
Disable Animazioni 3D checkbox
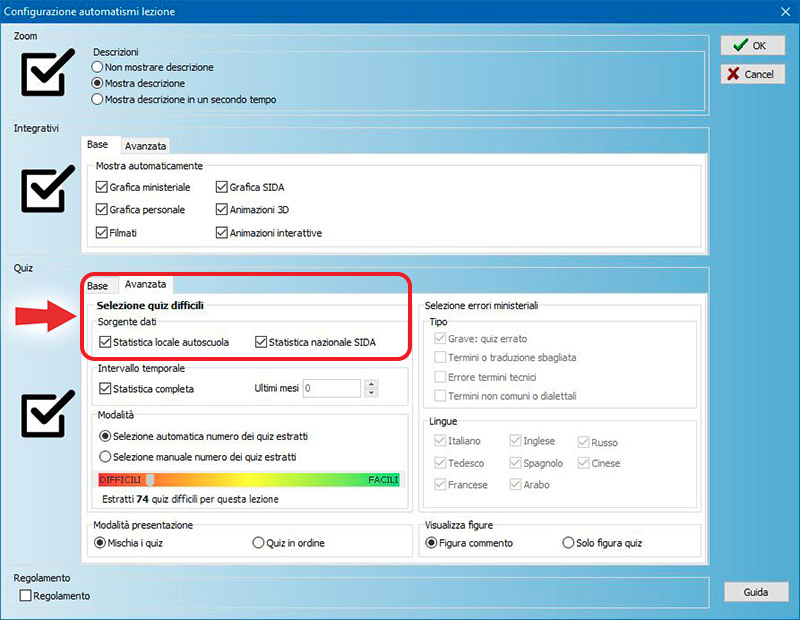(222, 210)
